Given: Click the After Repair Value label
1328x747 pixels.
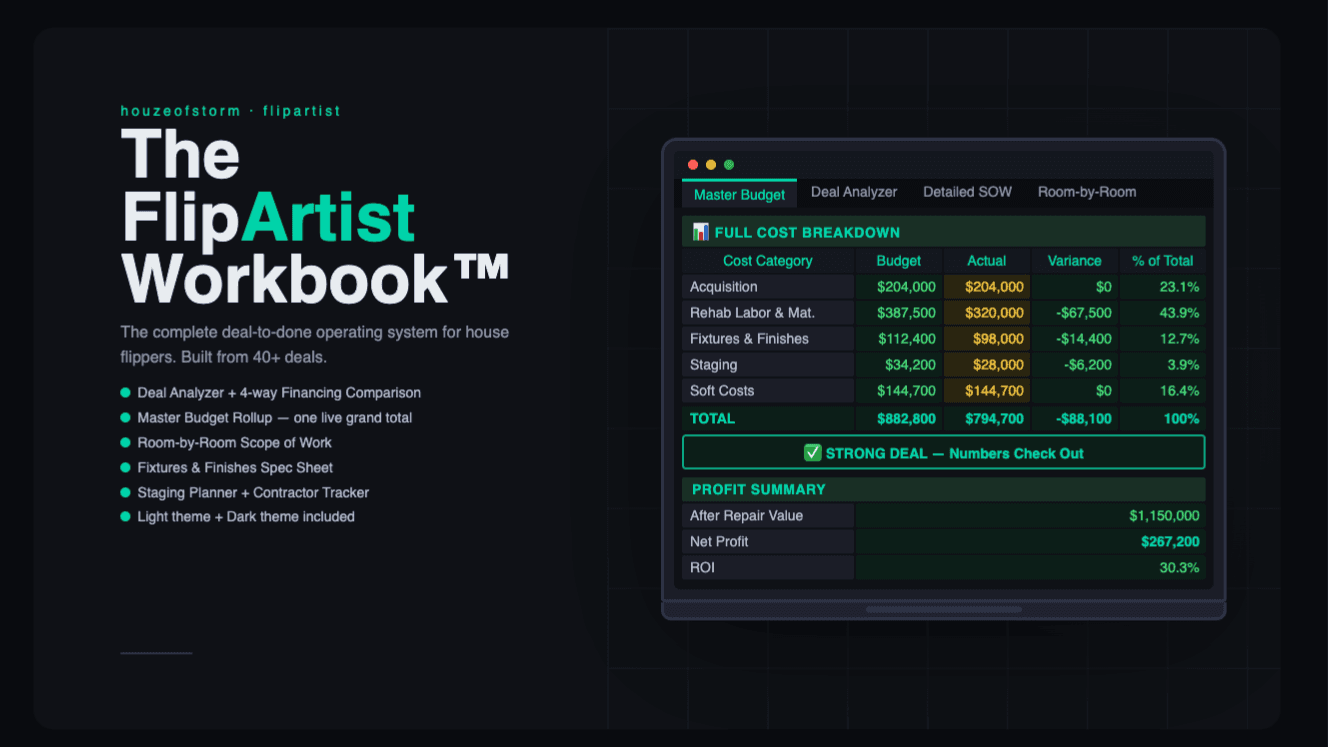Looking at the screenshot, I should point(768,516).
